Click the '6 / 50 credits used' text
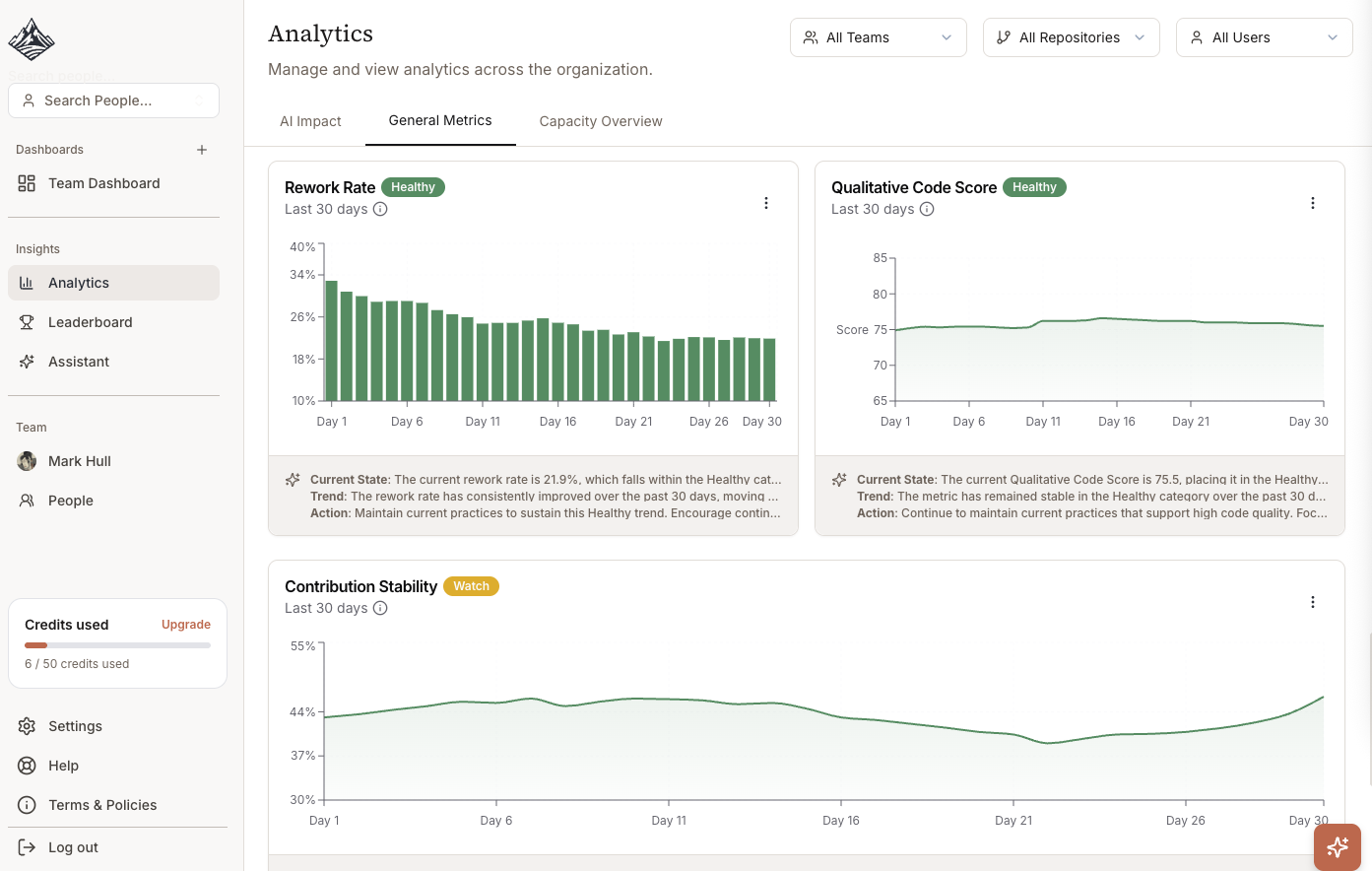The image size is (1372, 871). point(77,664)
